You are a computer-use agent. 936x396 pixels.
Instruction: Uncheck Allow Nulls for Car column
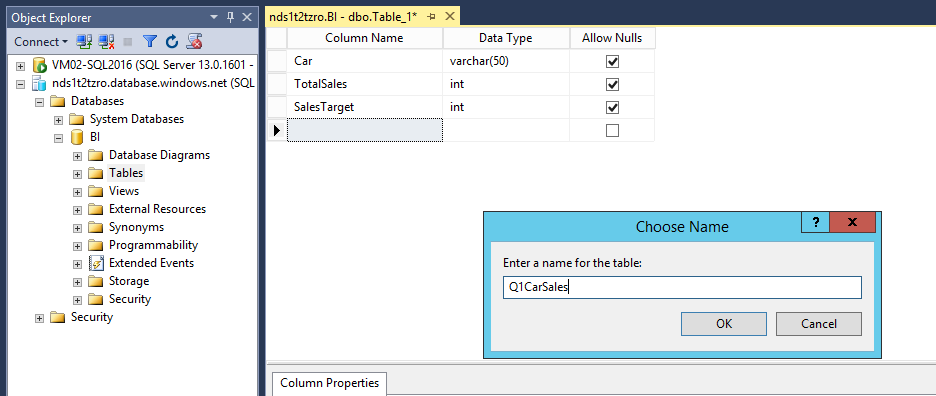612,62
